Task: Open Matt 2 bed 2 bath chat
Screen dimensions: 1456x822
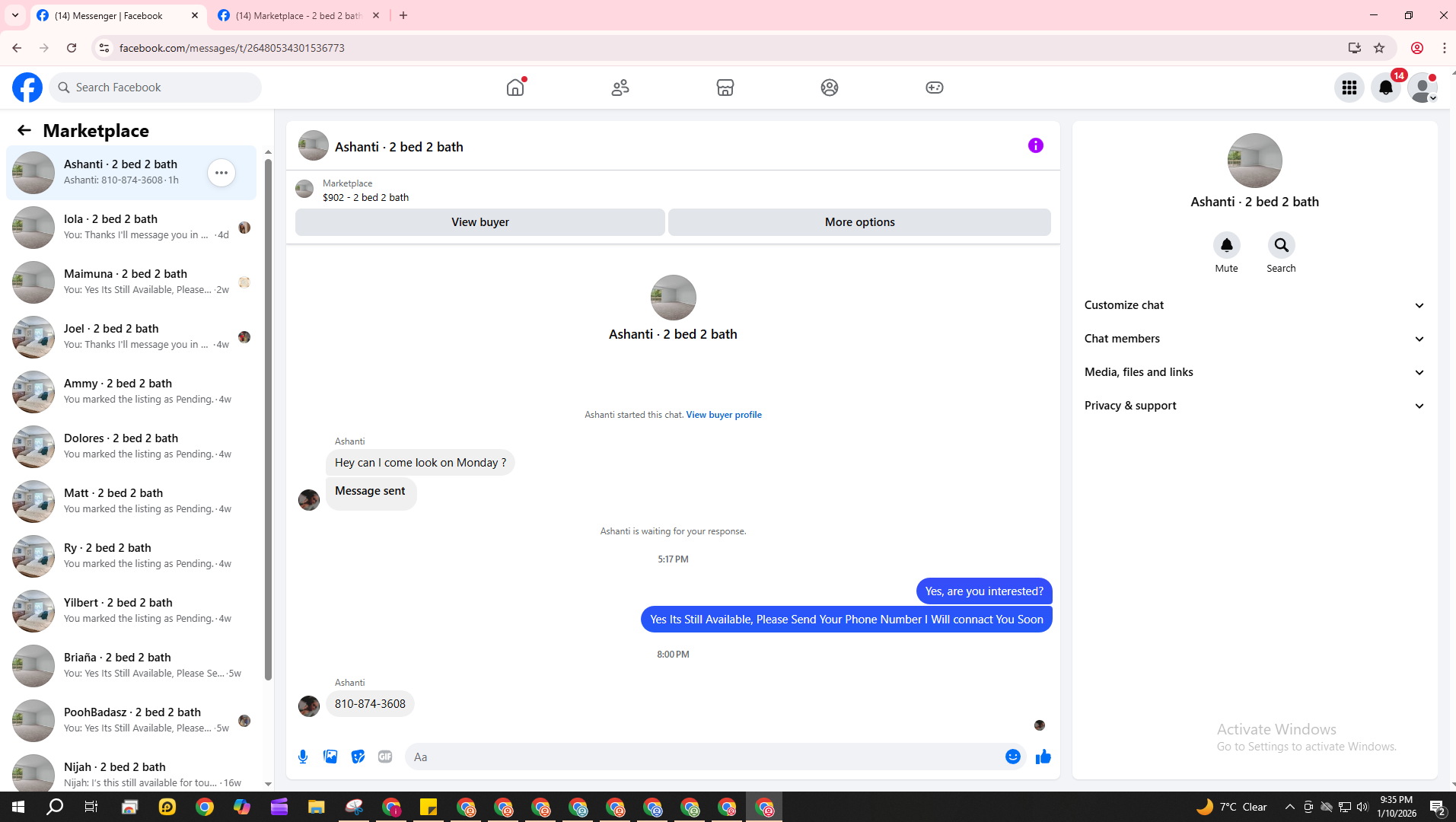Action: pyautogui.click(x=131, y=502)
